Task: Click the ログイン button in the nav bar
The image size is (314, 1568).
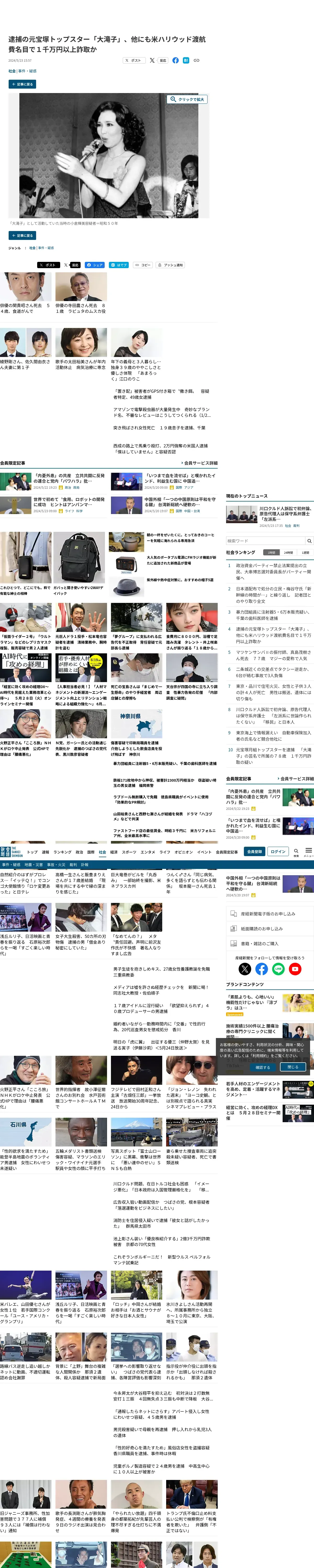Action: 278,852
